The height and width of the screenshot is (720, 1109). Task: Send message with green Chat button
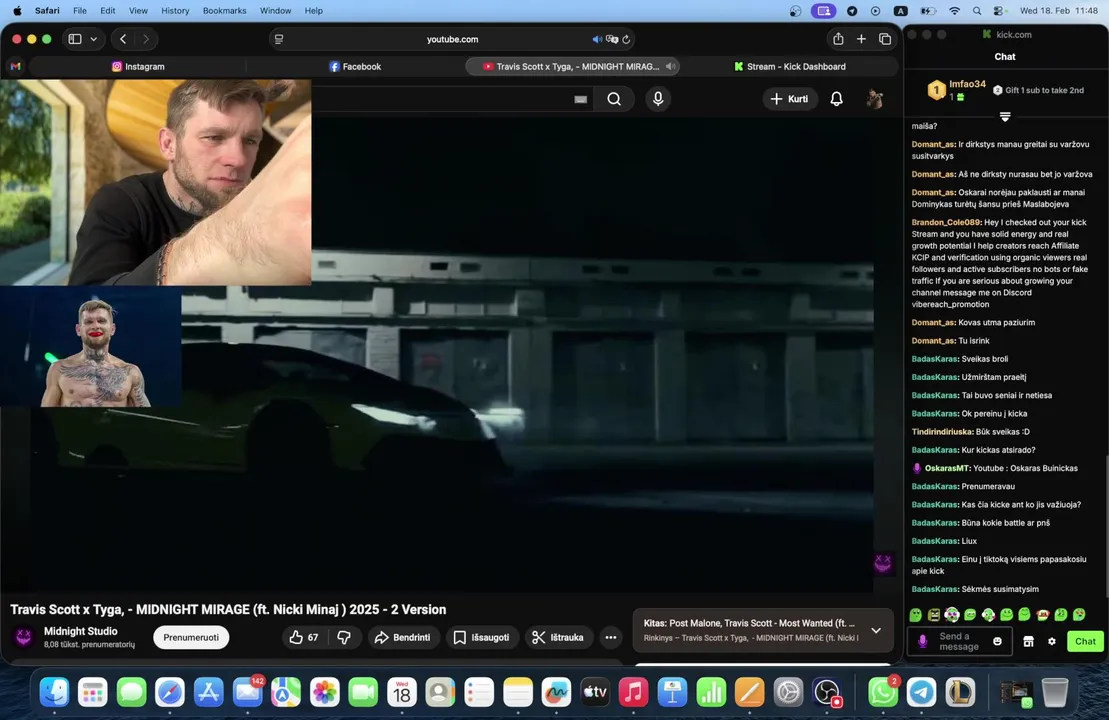[1085, 641]
